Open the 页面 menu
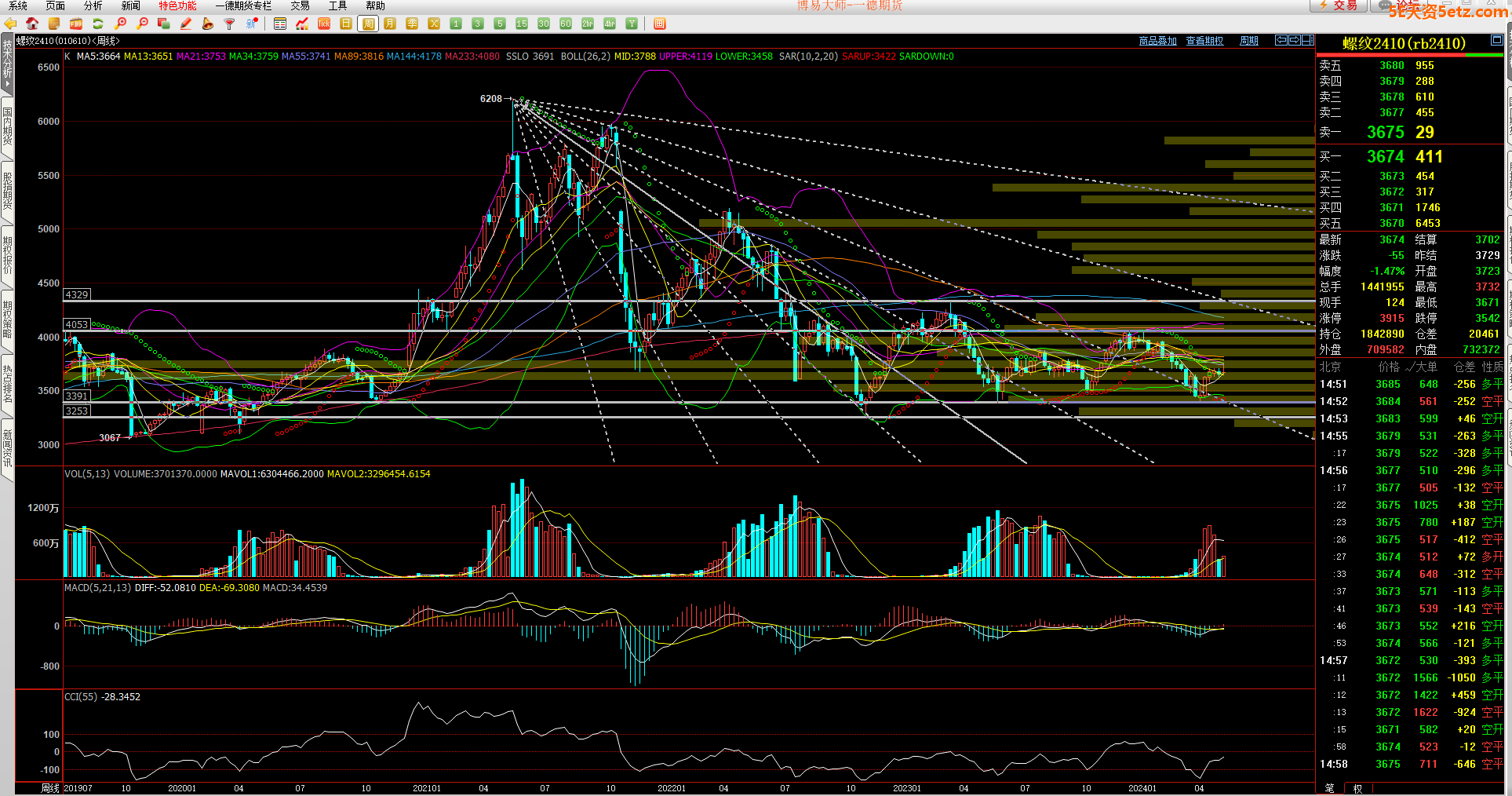The image size is (1512, 796). click(55, 5)
